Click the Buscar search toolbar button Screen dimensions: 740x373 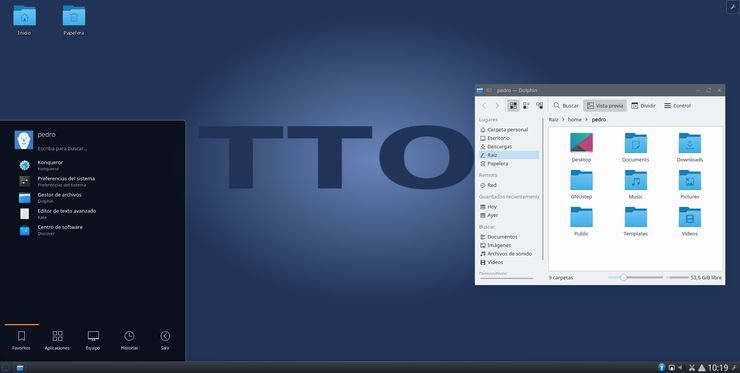coord(566,106)
